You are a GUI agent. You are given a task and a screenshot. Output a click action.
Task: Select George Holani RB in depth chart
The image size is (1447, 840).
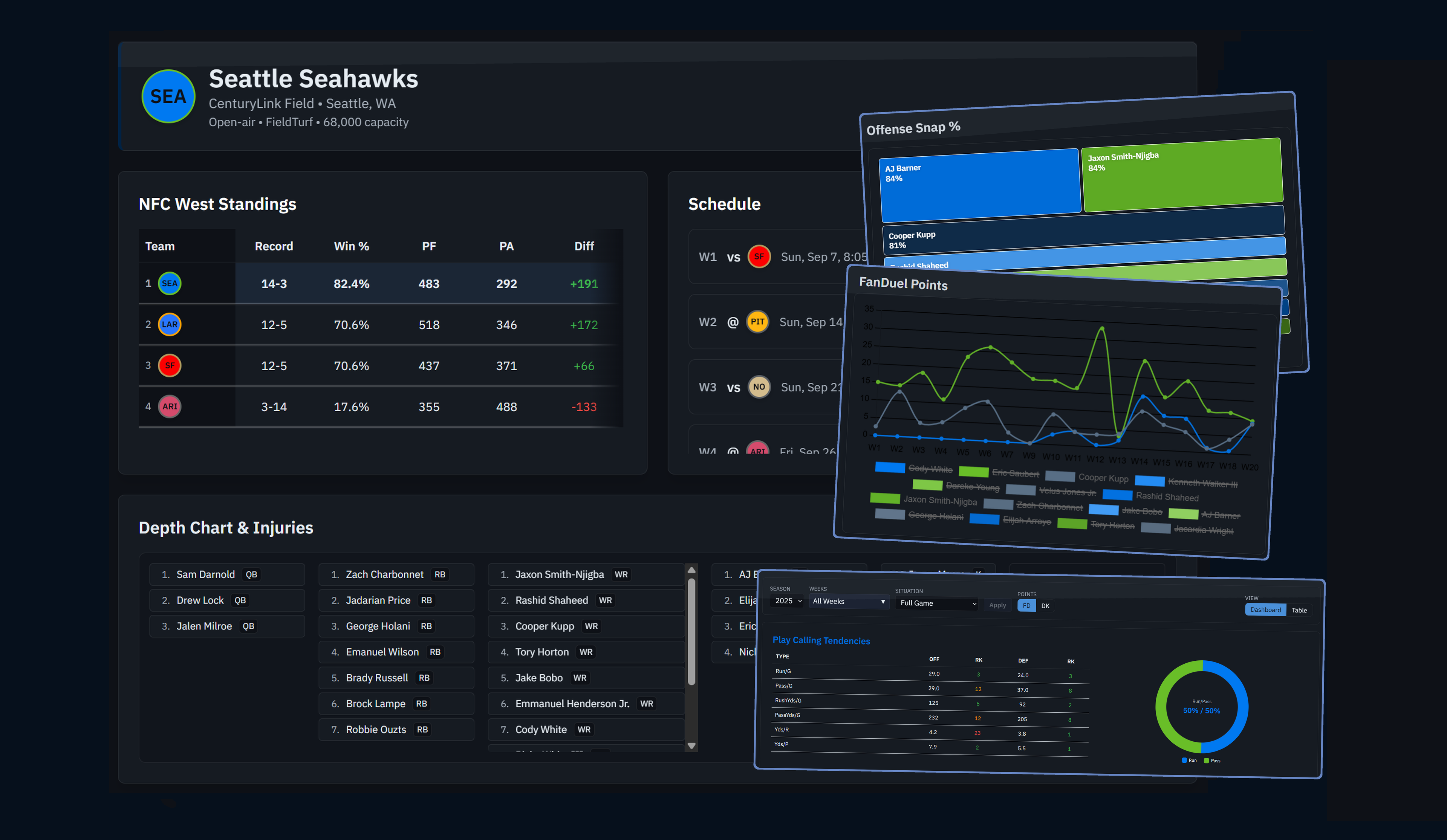396,626
